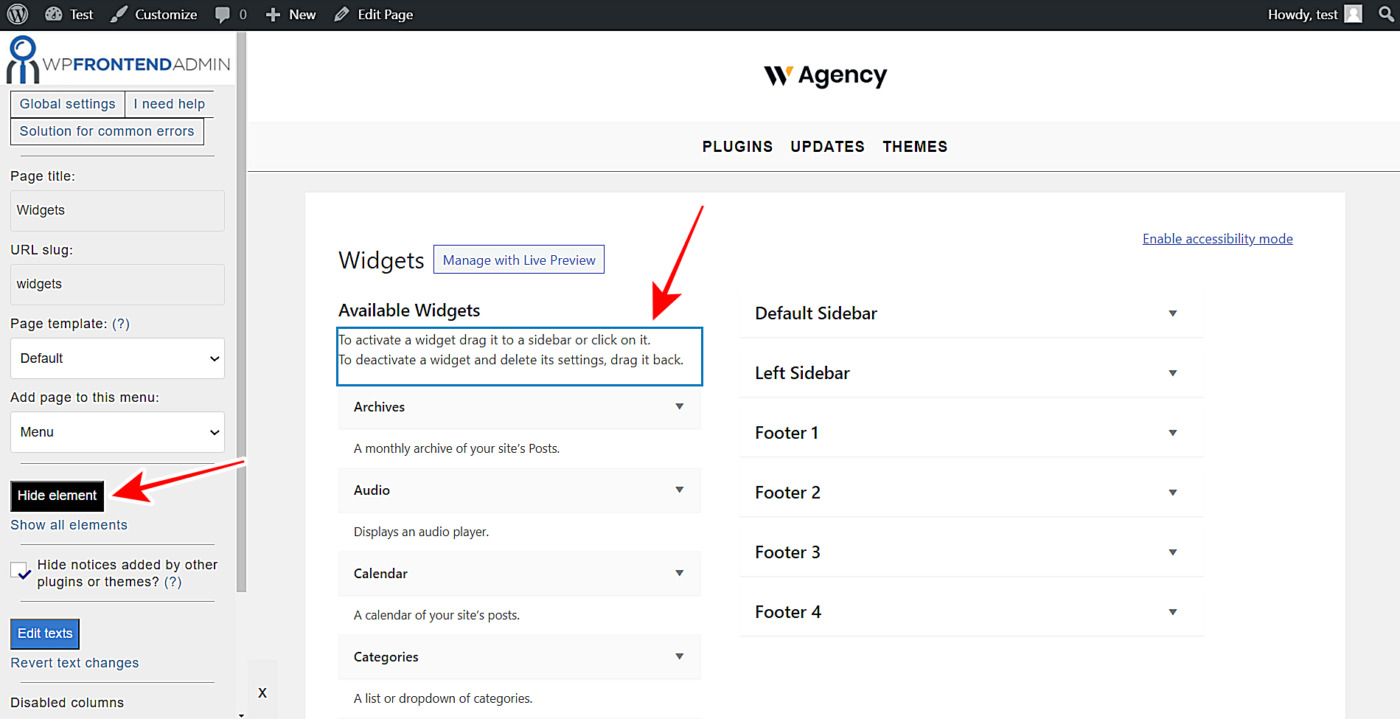1400x719 pixels.
Task: Click the Manage with Live Preview button
Action: coord(518,260)
